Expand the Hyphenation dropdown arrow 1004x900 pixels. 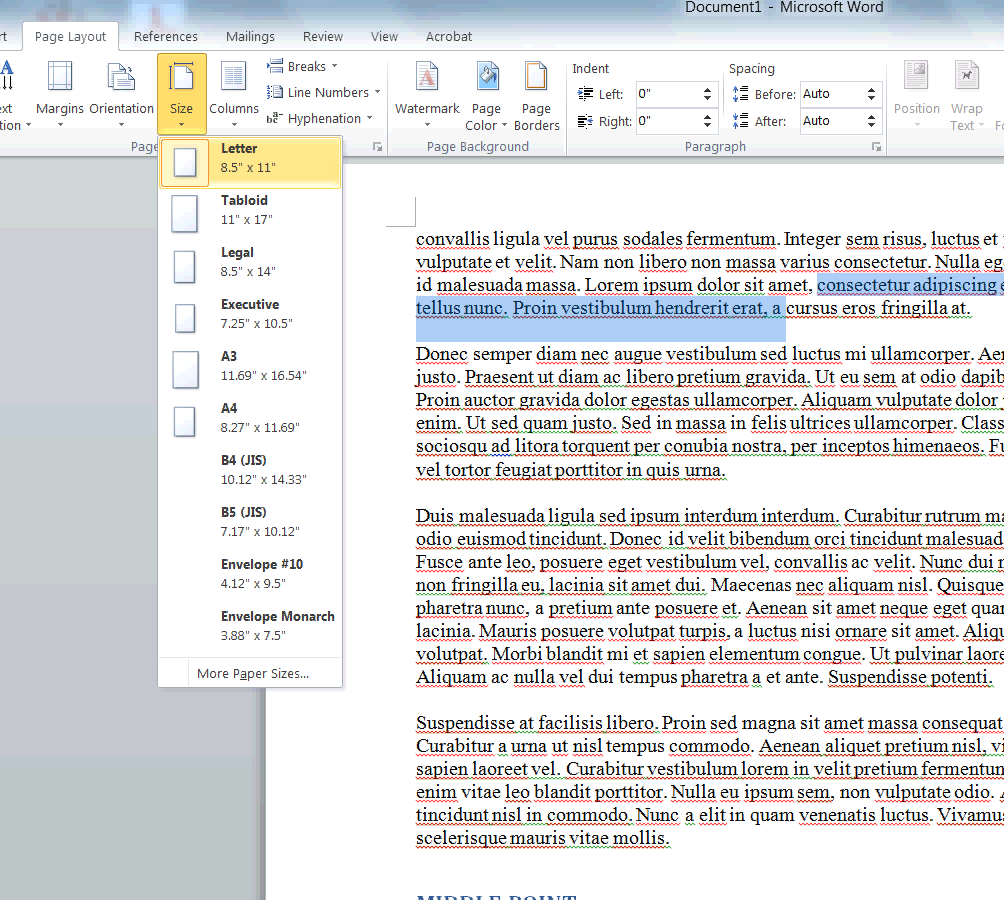[x=369, y=118]
